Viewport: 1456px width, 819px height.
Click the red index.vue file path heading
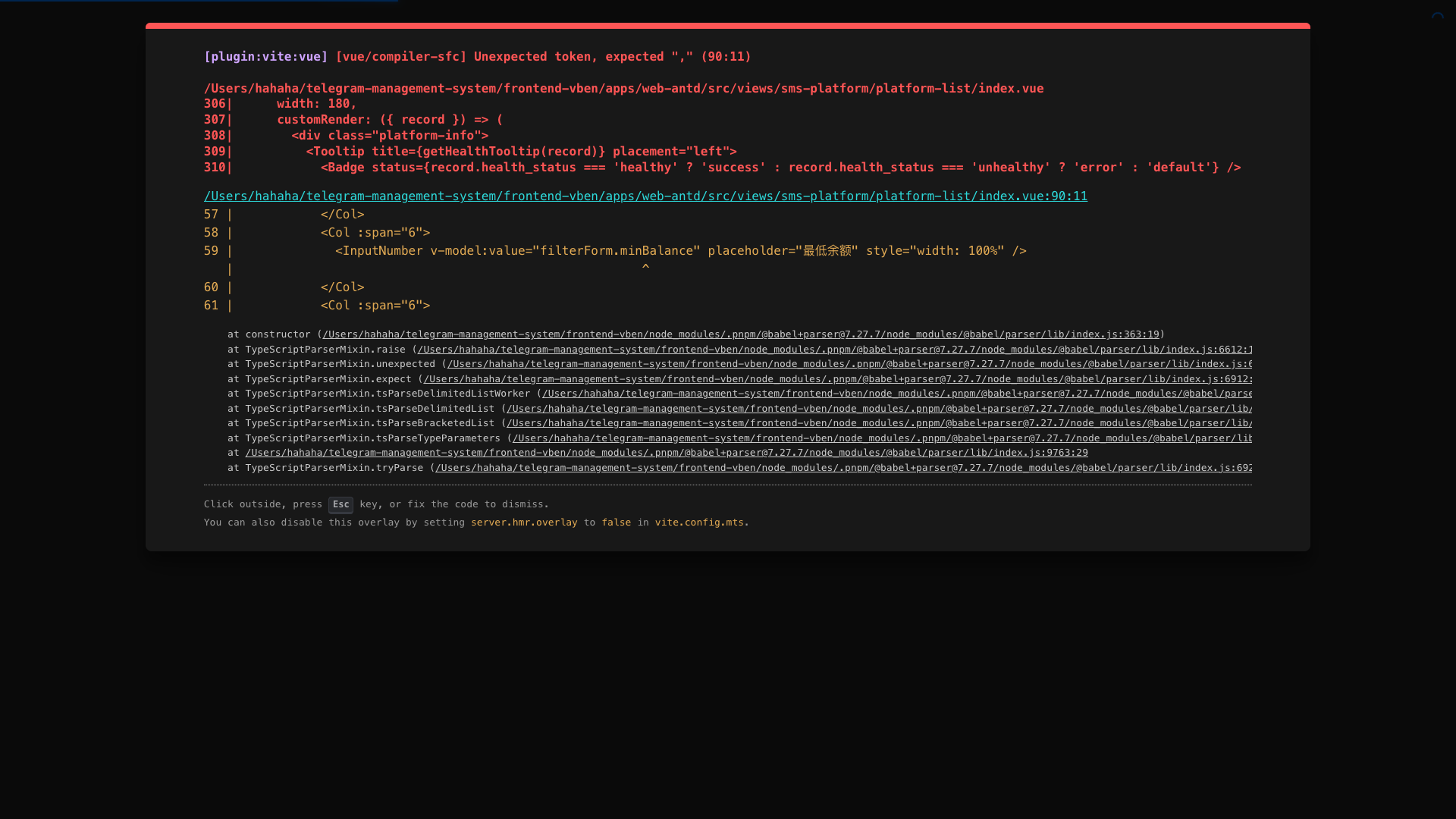(x=623, y=89)
